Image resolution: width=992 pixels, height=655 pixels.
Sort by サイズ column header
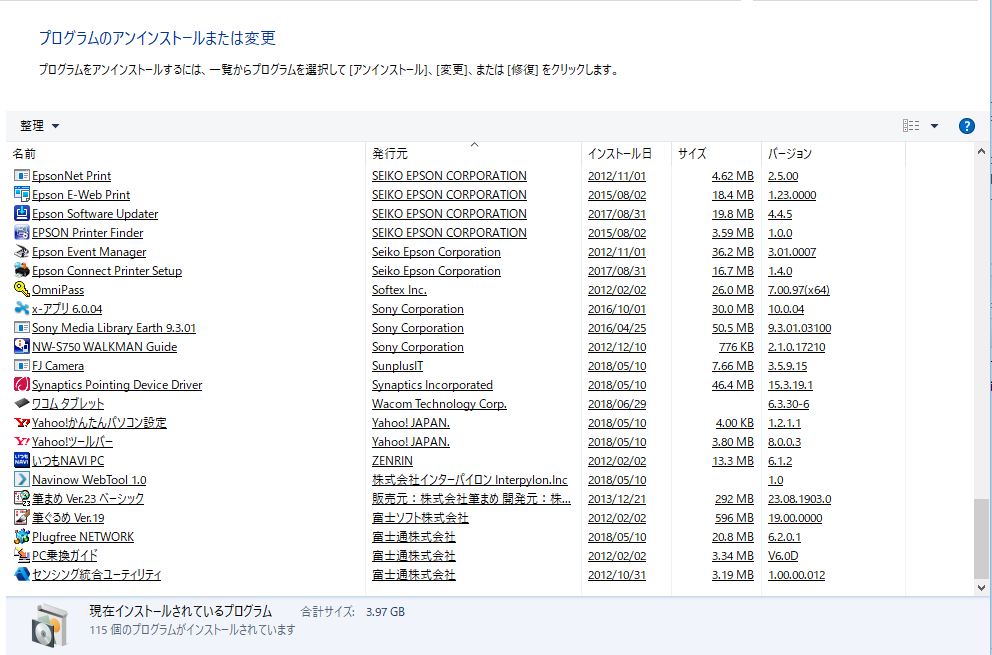click(x=692, y=154)
